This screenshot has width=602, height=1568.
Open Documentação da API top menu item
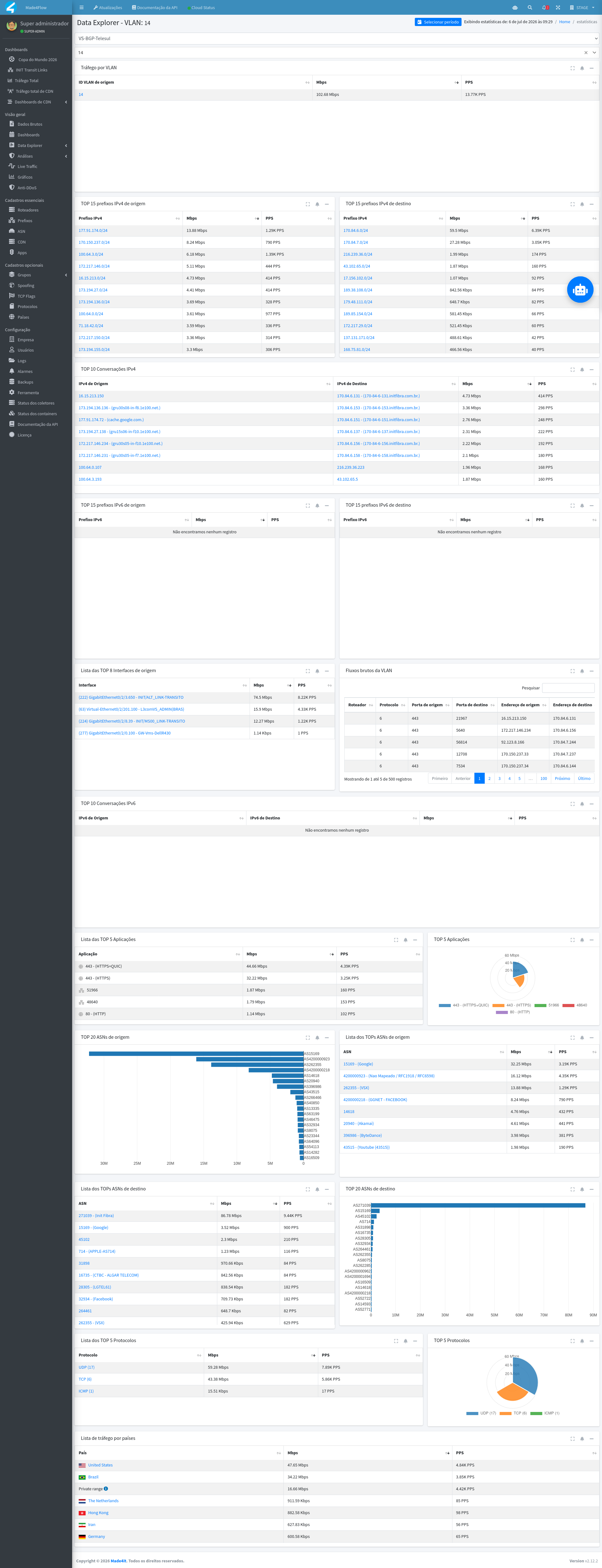155,7
